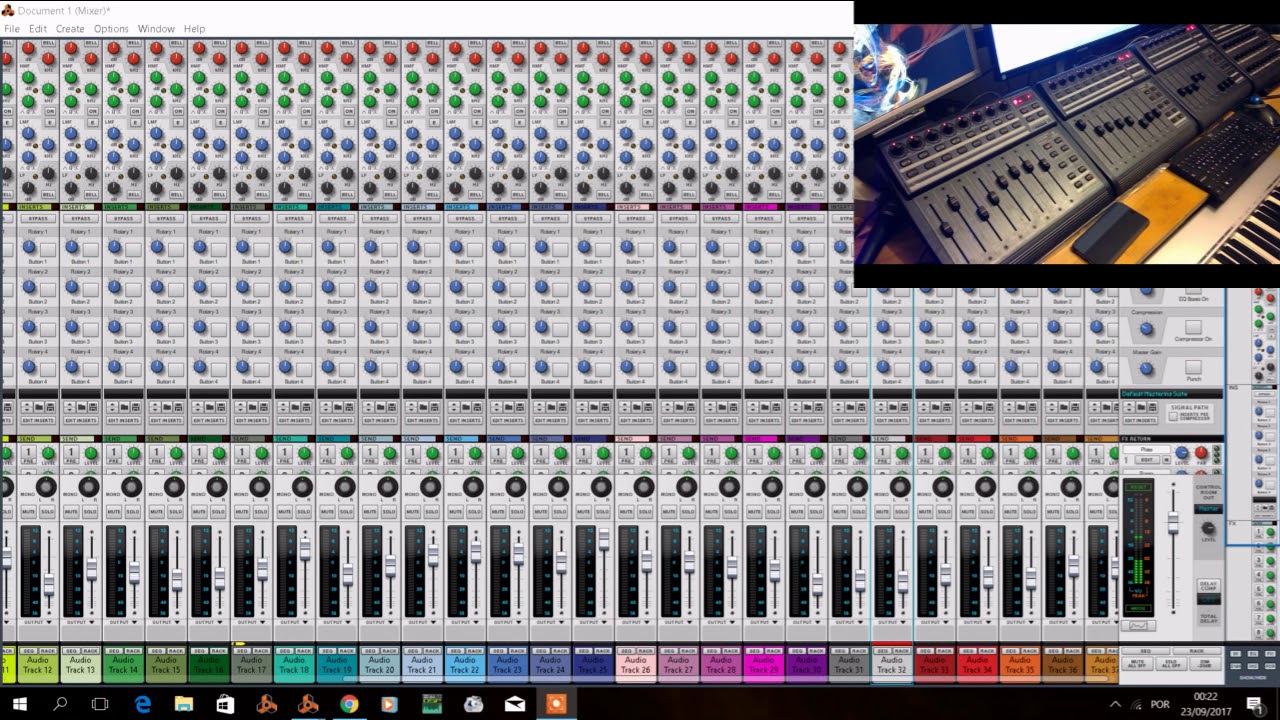The height and width of the screenshot is (720, 1280).
Task: Open control room out Master source selector
Action: (1208, 508)
